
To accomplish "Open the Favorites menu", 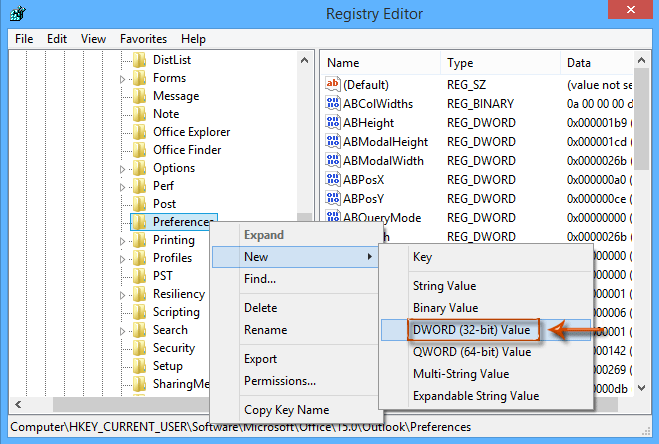I will click(143, 39).
